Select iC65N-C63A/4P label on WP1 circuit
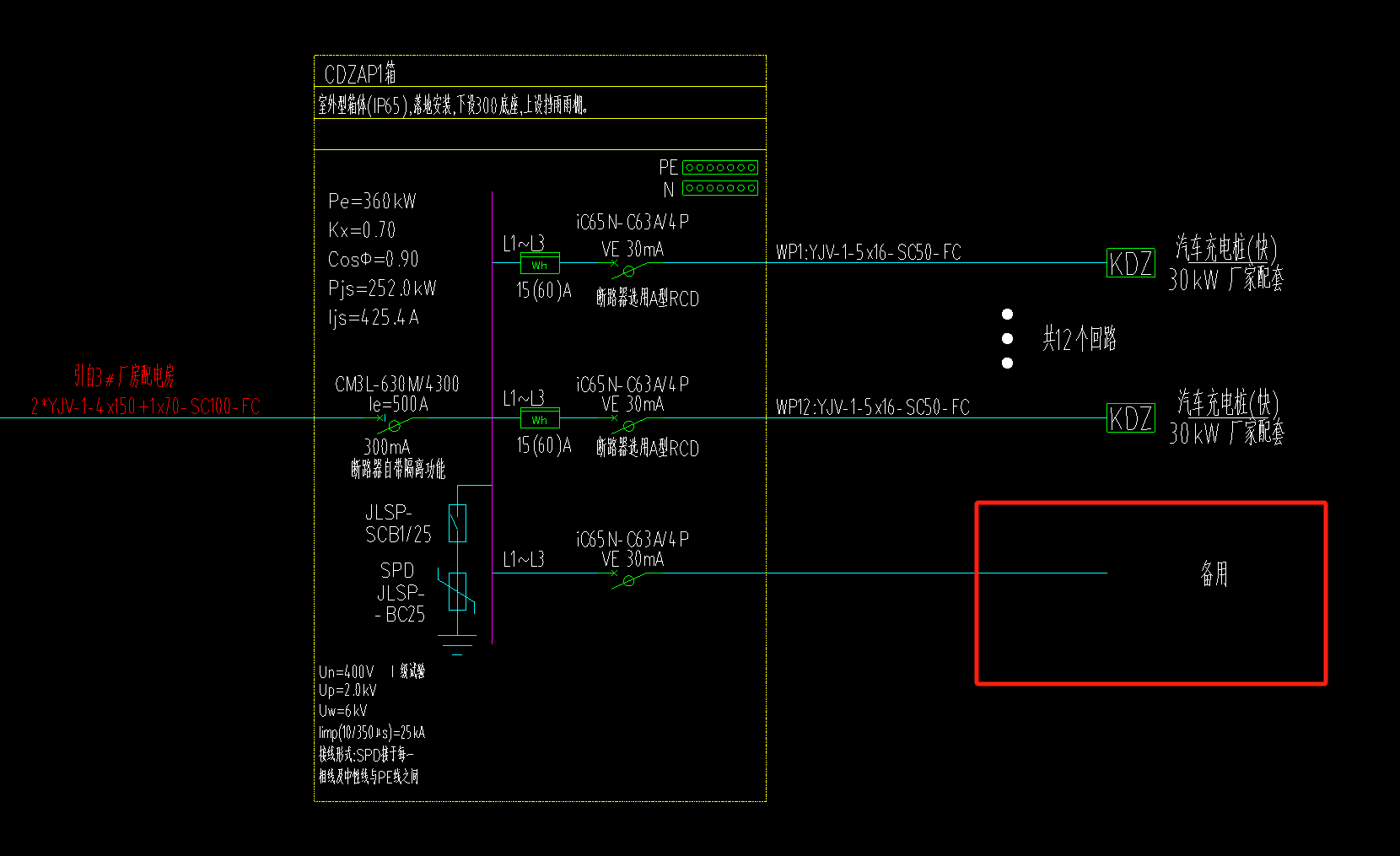This screenshot has height=856, width=1400. click(633, 222)
